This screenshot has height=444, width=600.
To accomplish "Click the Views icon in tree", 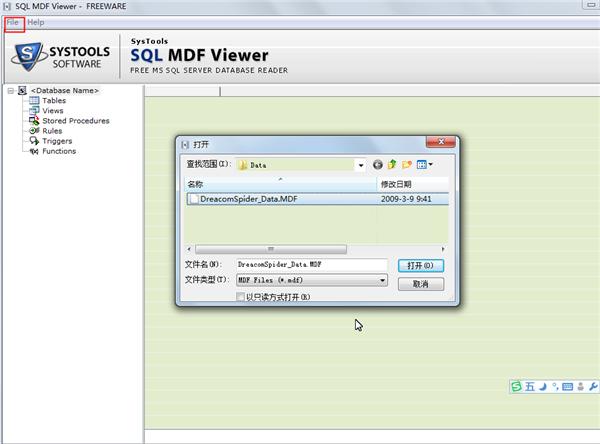I will pos(34,111).
